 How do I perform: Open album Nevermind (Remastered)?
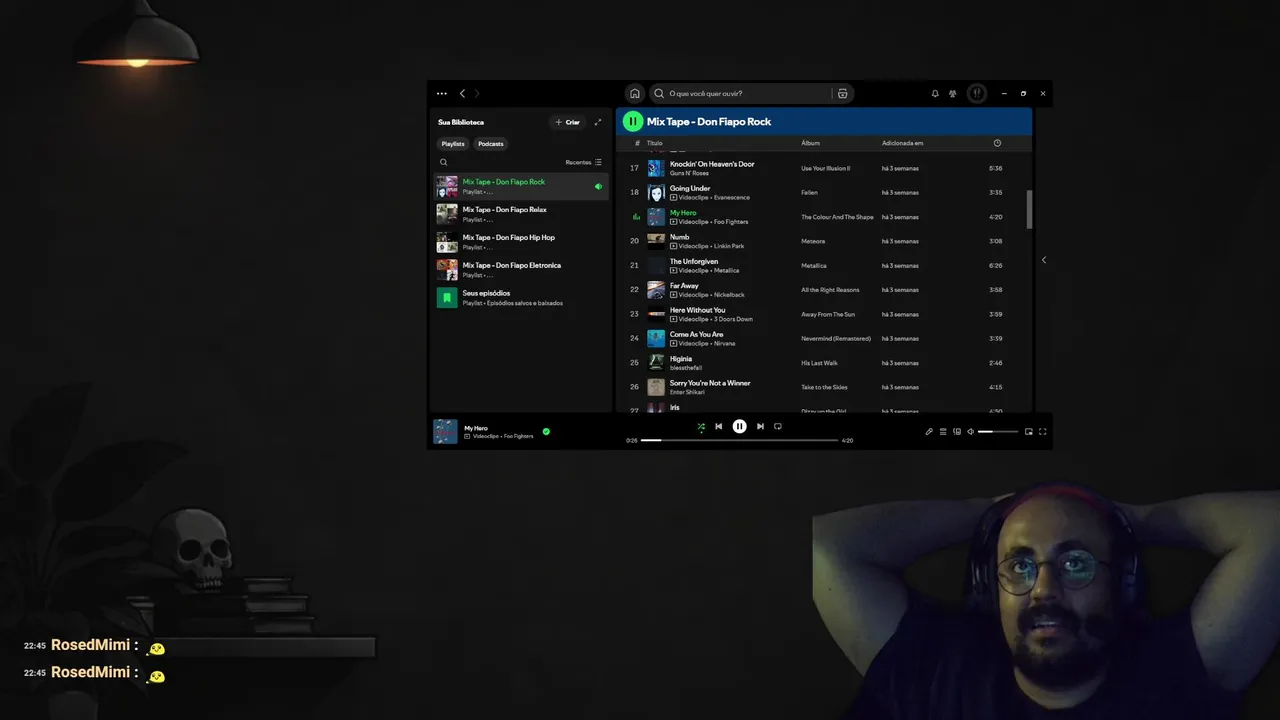(835, 338)
